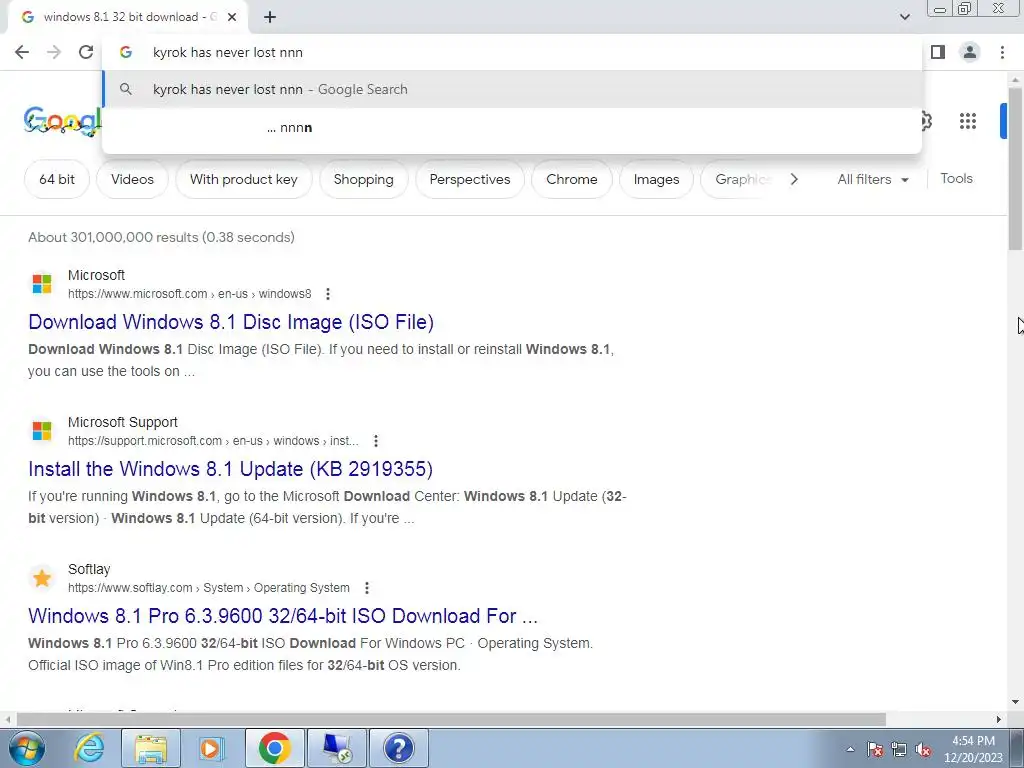1024x768 pixels.
Task: Open Install the Windows 8.1 Update link
Action: 231,469
